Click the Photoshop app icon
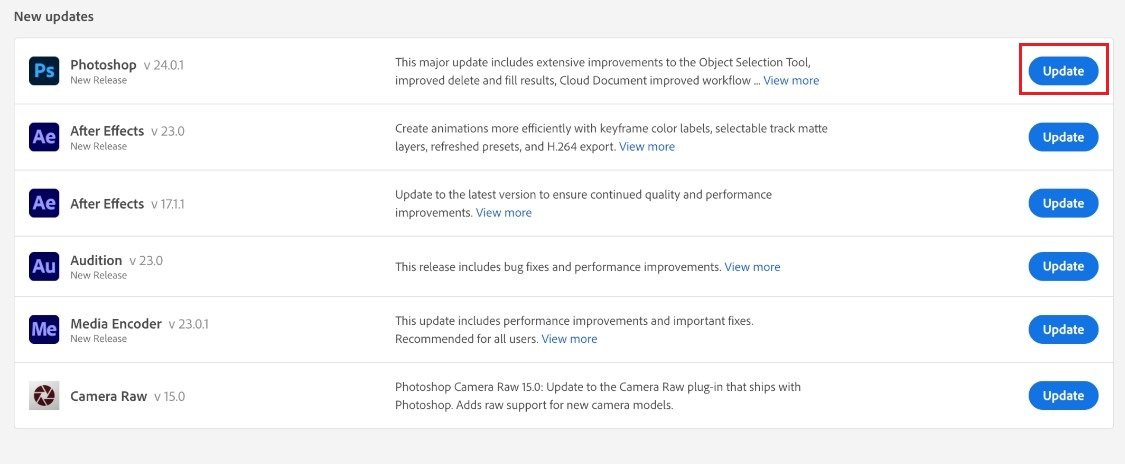The image size is (1125, 464). [x=44, y=71]
